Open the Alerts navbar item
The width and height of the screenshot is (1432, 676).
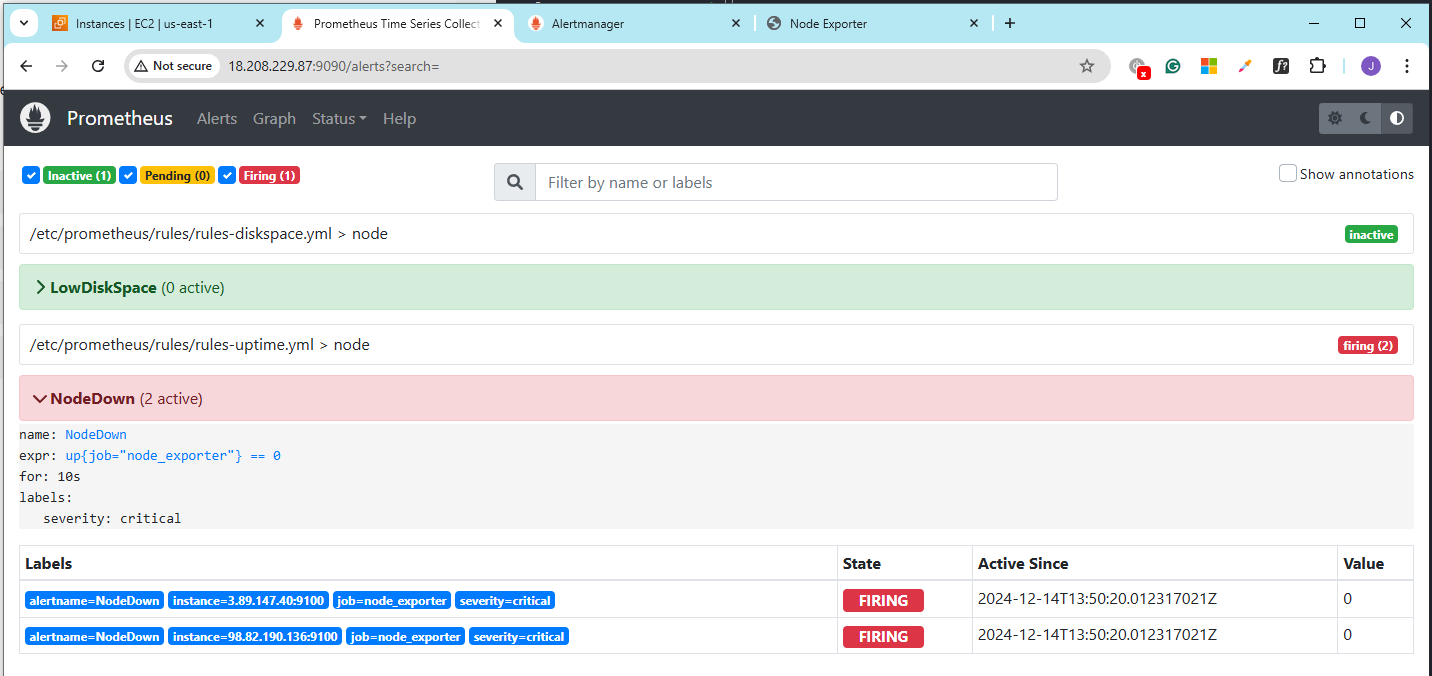pos(217,118)
